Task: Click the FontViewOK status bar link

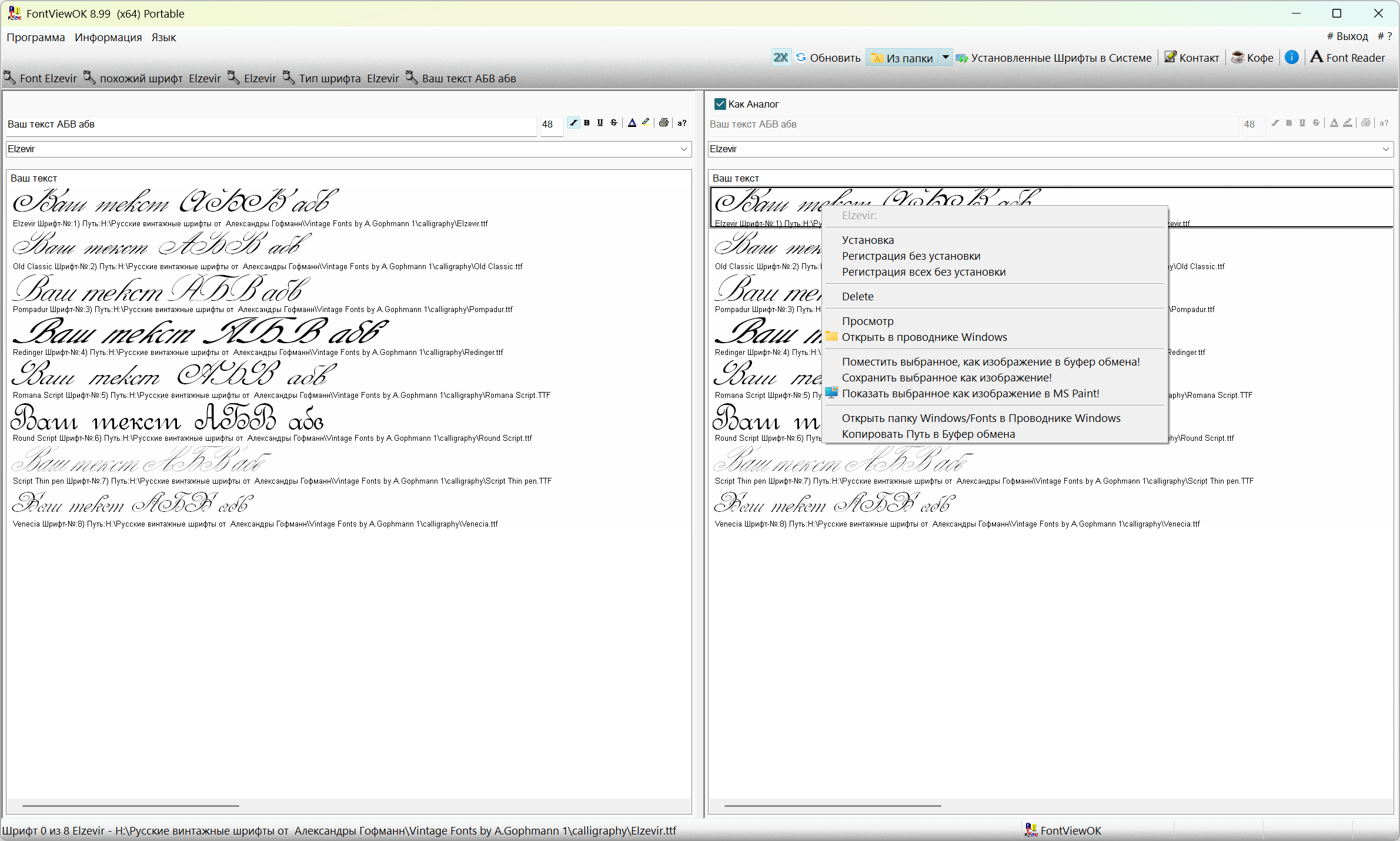Action: 1063,830
